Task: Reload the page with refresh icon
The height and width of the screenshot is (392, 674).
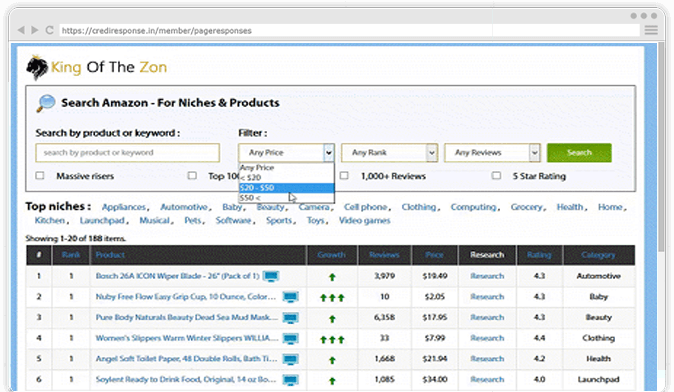Action: 49,30
